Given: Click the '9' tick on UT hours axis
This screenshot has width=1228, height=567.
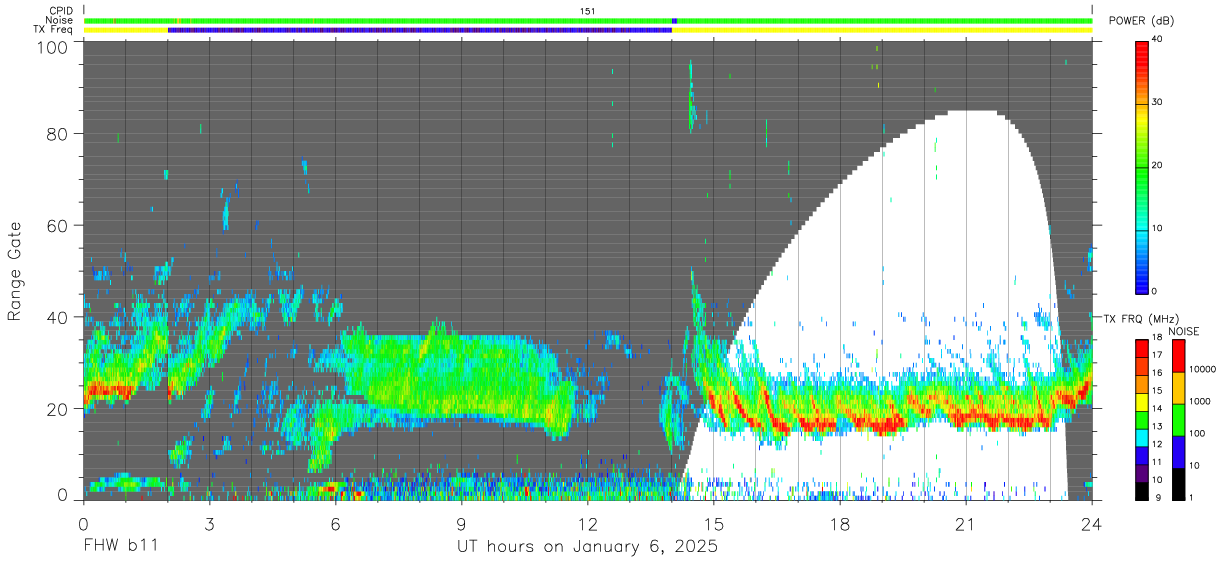Looking at the screenshot, I should [461, 524].
